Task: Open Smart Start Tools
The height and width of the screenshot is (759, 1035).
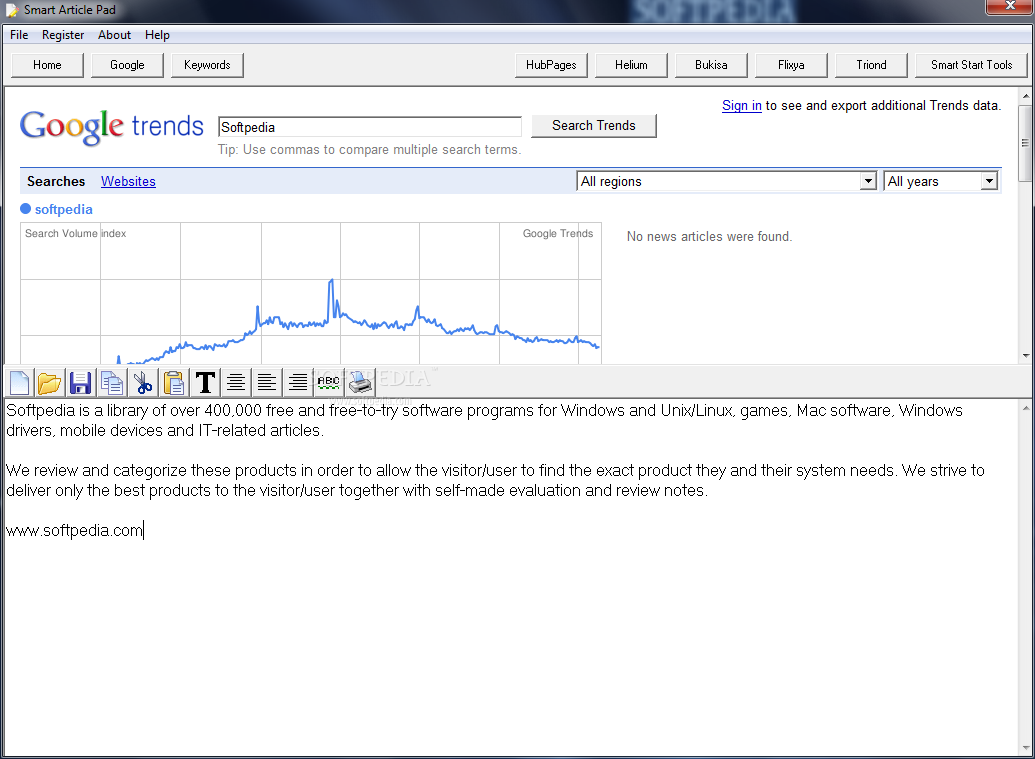Action: point(971,65)
